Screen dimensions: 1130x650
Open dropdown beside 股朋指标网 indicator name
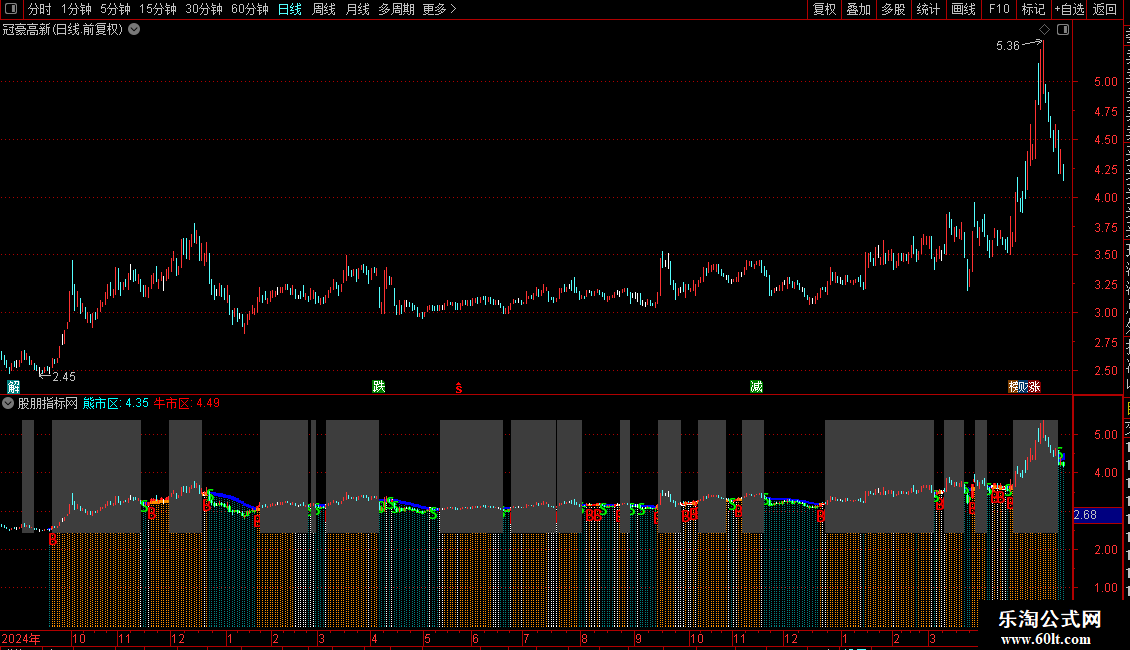point(8,404)
